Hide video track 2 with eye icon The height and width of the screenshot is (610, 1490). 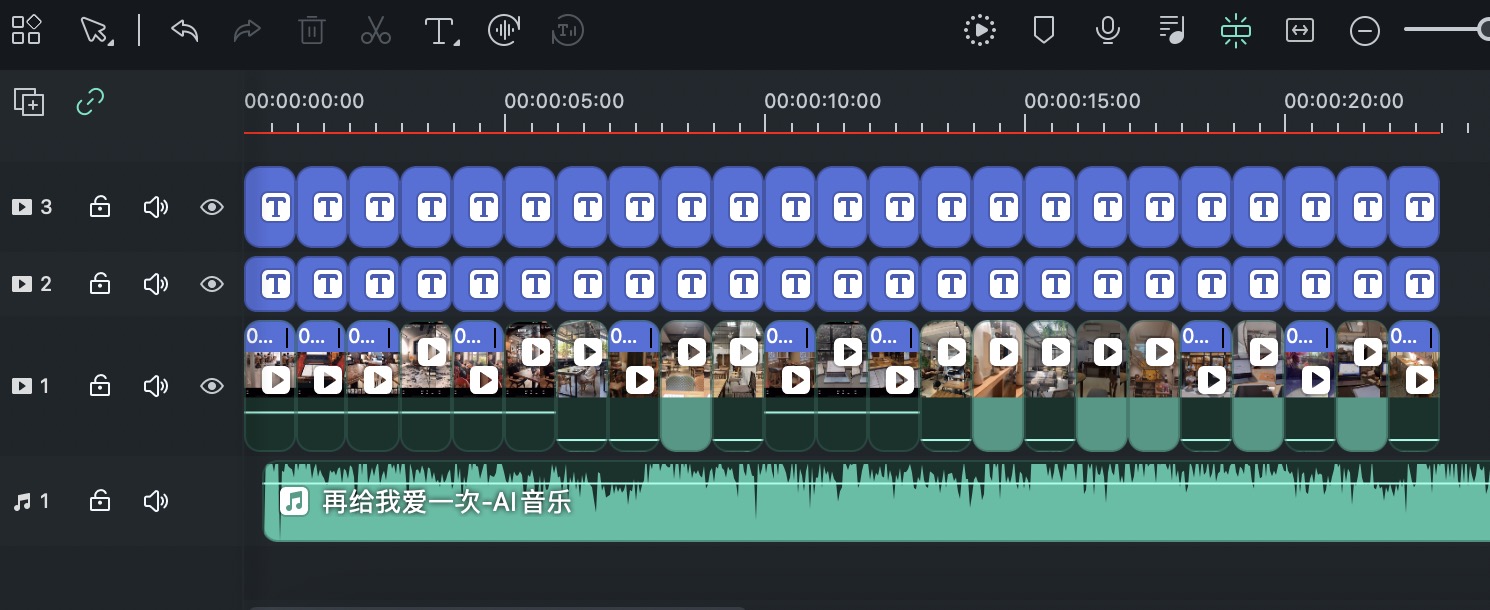click(212, 284)
